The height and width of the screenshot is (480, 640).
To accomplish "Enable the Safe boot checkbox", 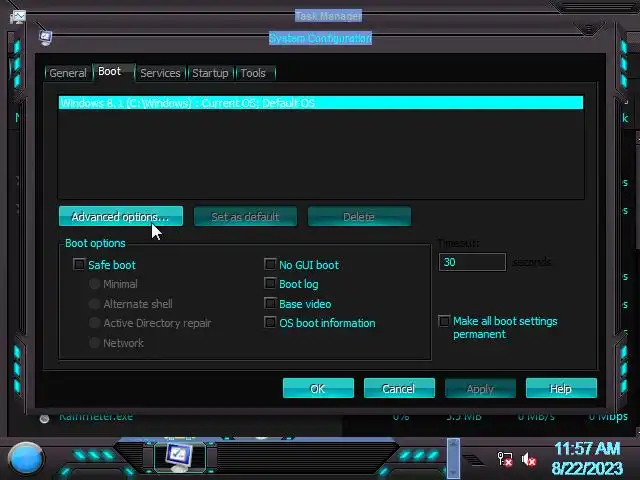I will coord(79,264).
